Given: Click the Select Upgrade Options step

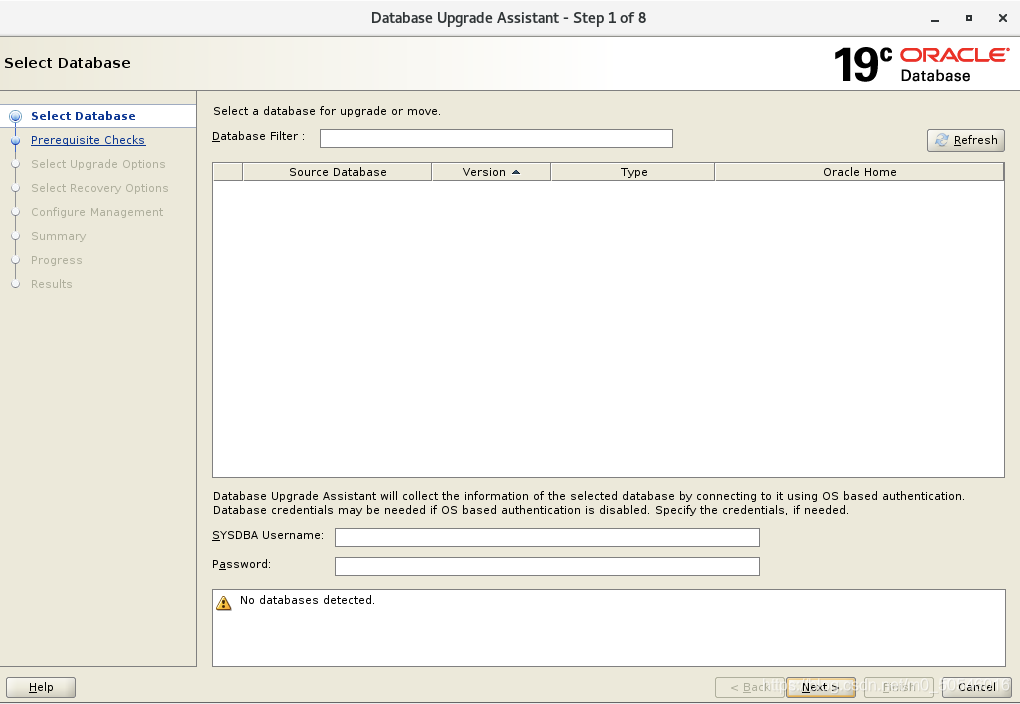Looking at the screenshot, I should tap(98, 164).
